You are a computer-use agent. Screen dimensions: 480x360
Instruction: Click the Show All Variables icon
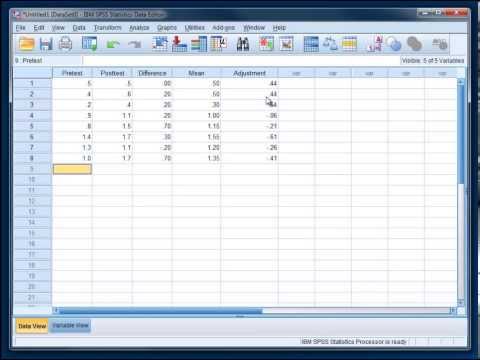pos(414,44)
